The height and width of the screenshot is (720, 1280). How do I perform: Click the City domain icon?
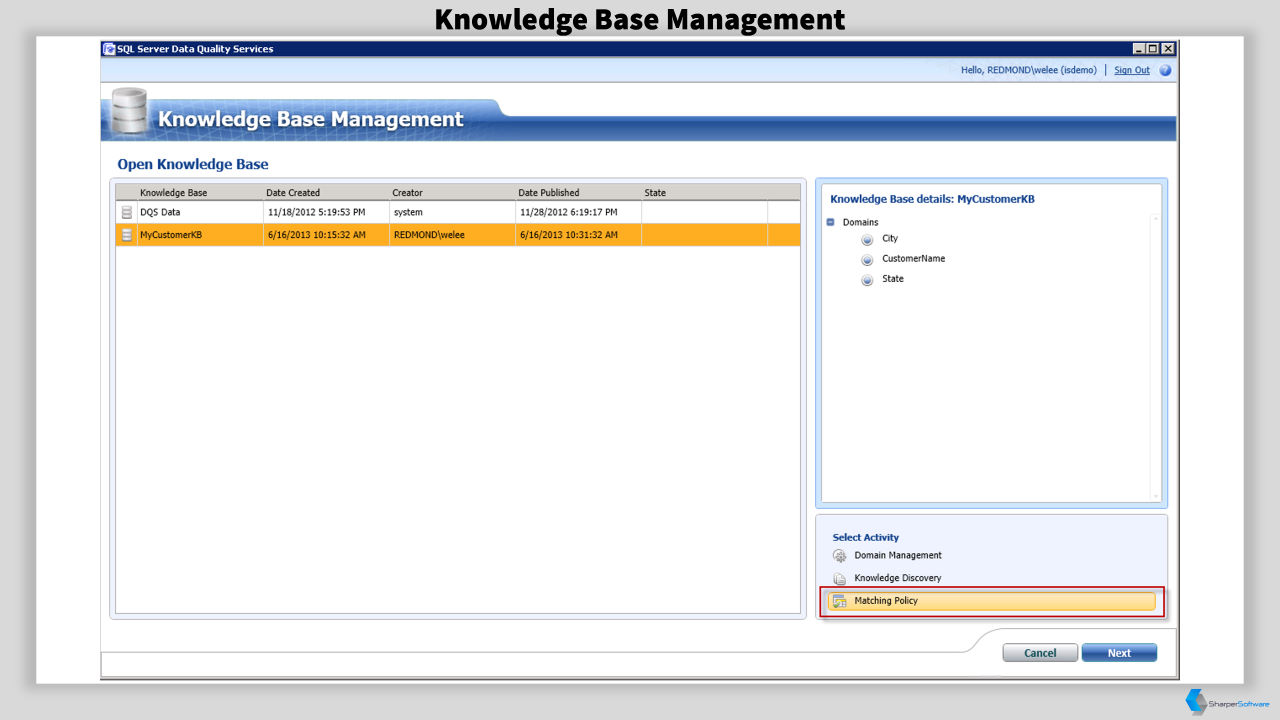[x=867, y=240]
